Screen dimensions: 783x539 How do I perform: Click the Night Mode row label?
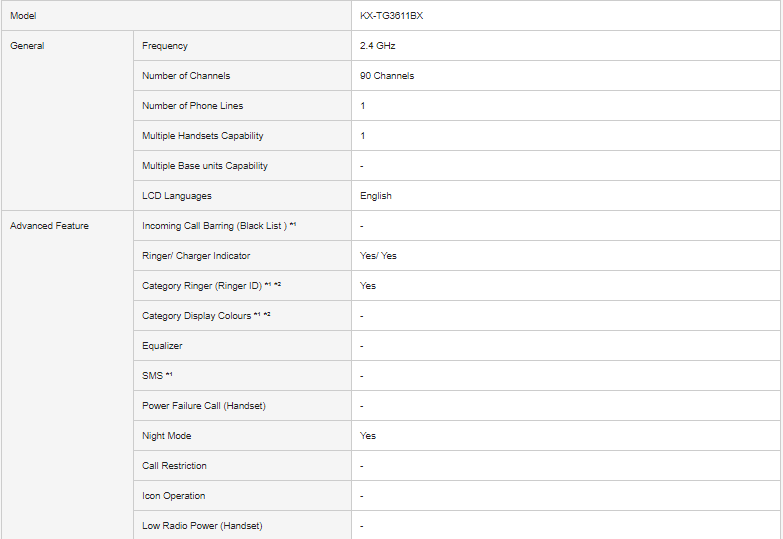[167, 436]
